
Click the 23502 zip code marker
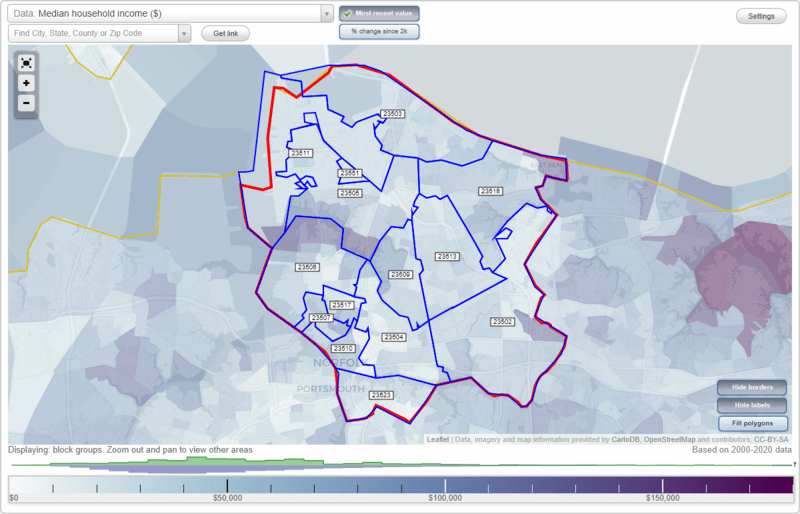(503, 322)
